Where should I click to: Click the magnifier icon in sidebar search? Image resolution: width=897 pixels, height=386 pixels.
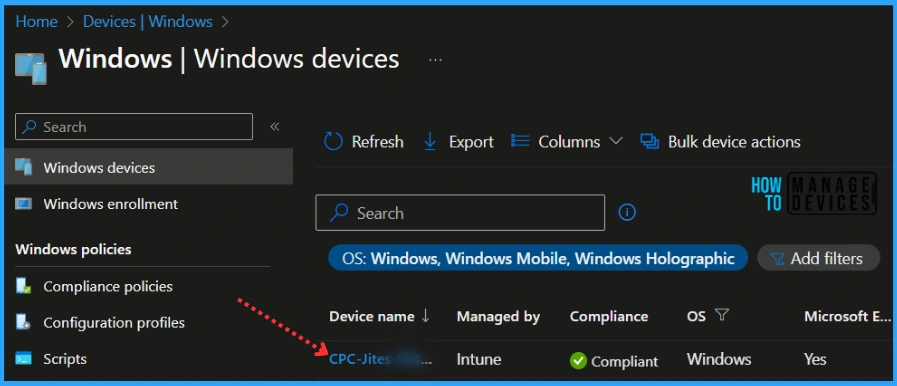[29, 126]
